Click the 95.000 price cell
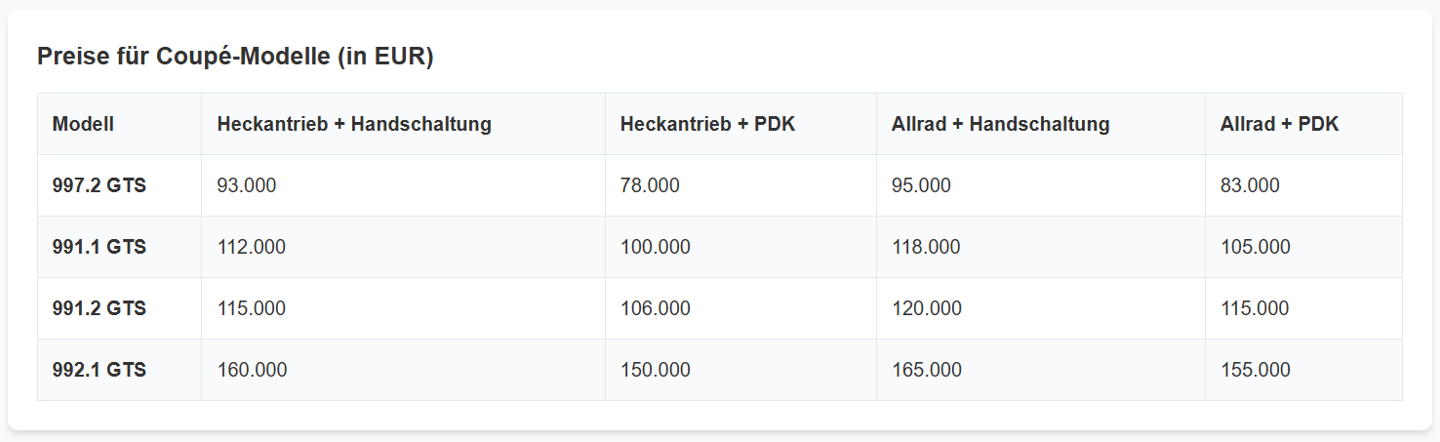Screen dimensions: 1440x442 (1041, 186)
